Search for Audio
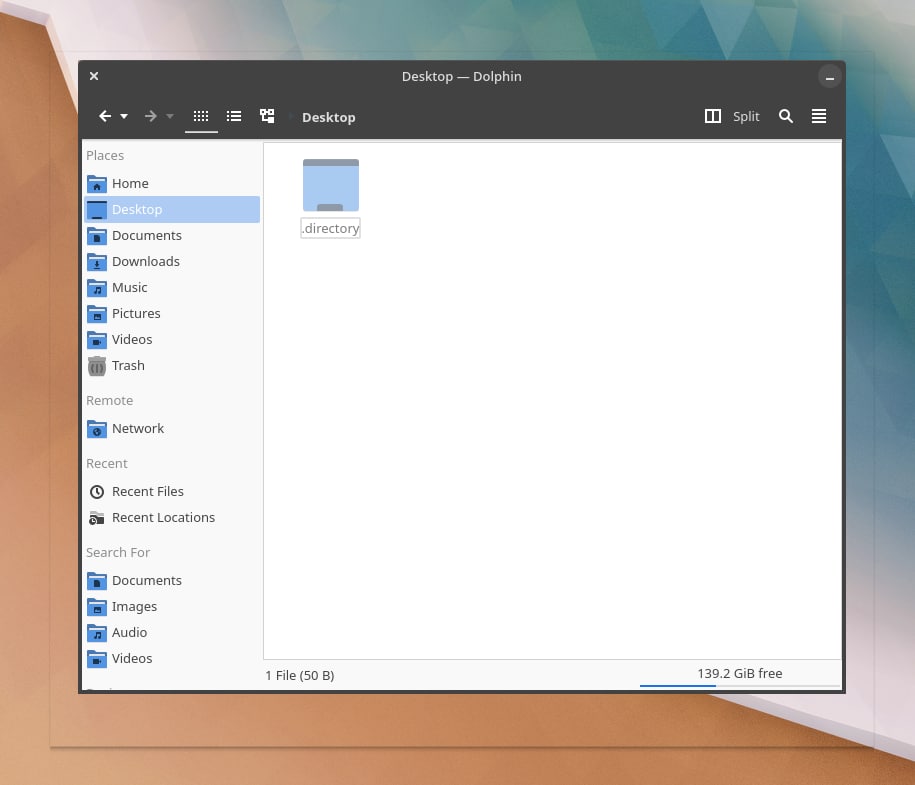 coord(172,633)
